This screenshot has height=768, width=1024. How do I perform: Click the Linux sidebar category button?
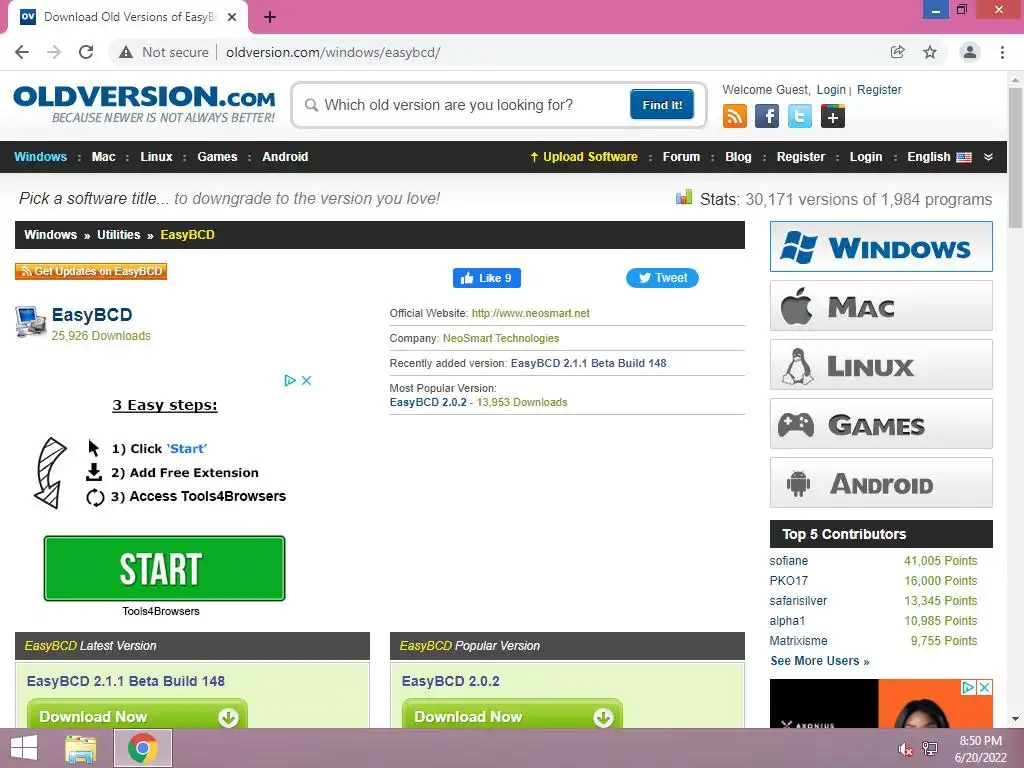(x=881, y=364)
